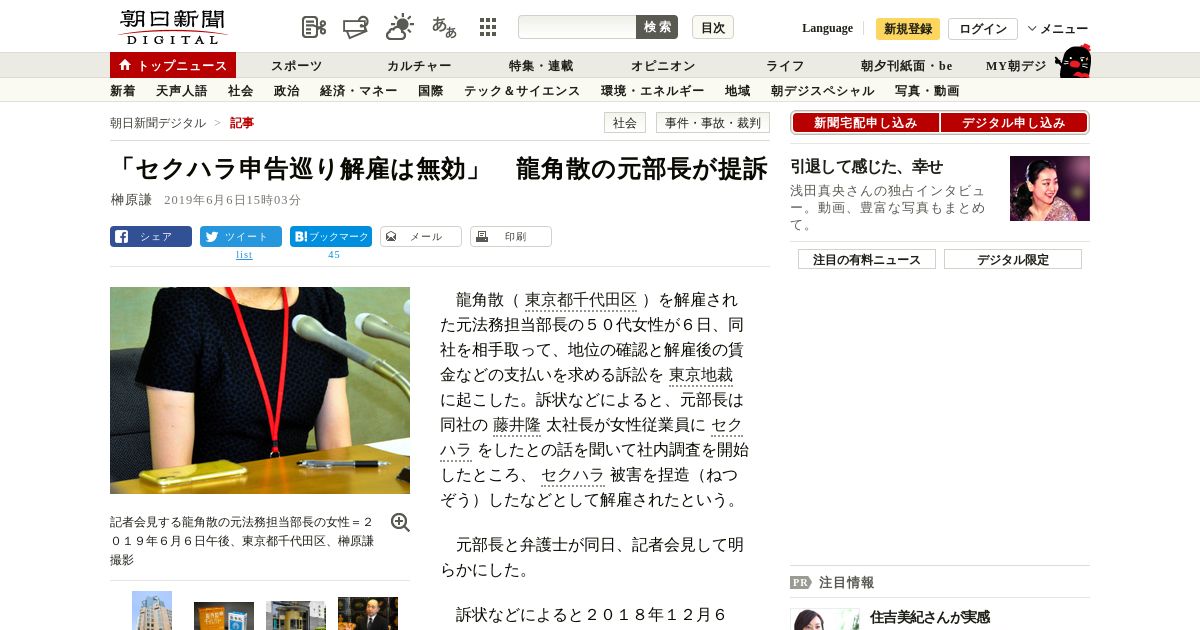Click 新規登録 registration button
This screenshot has height=630, width=1200.
click(908, 29)
